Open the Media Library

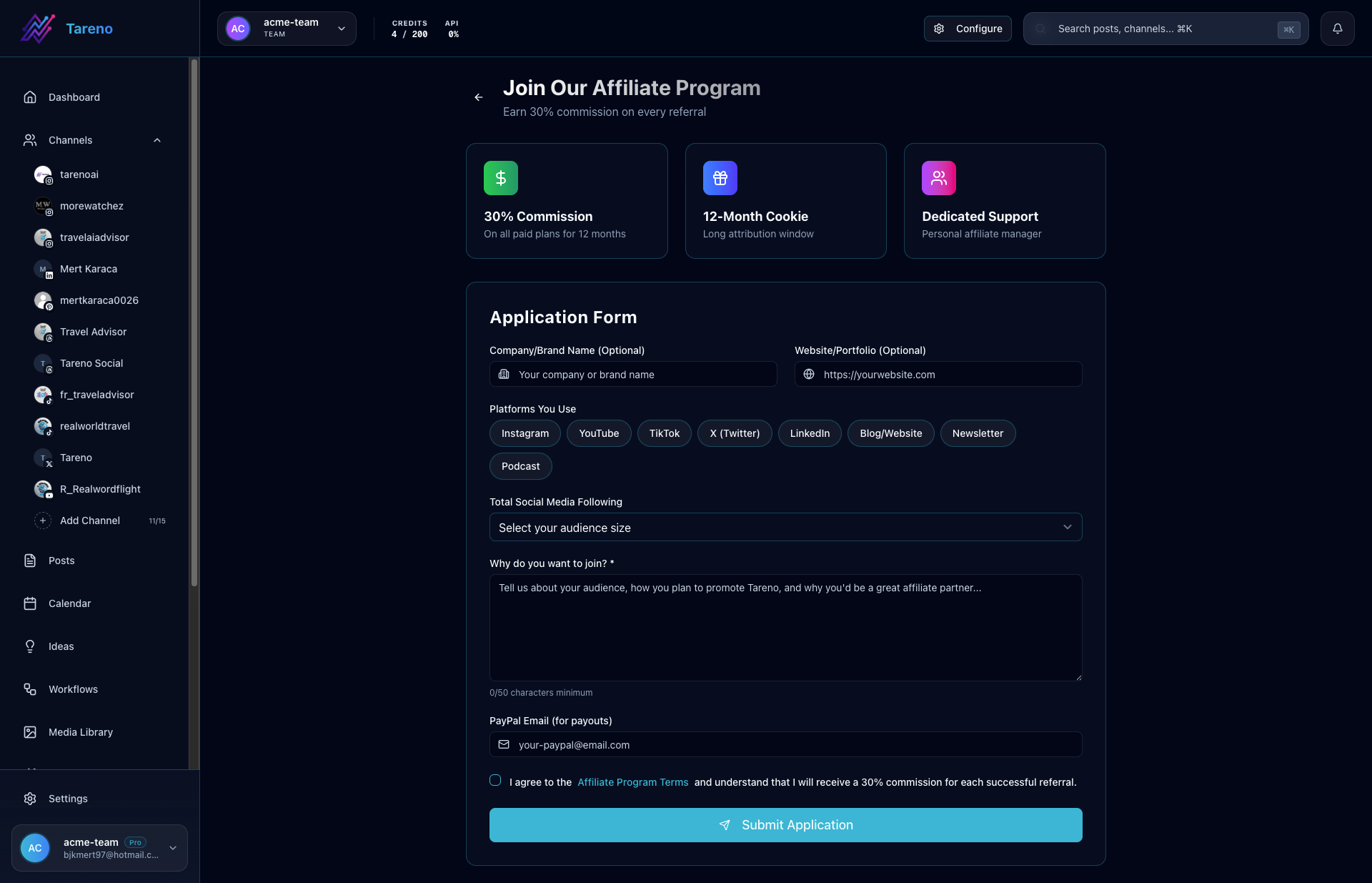81,732
